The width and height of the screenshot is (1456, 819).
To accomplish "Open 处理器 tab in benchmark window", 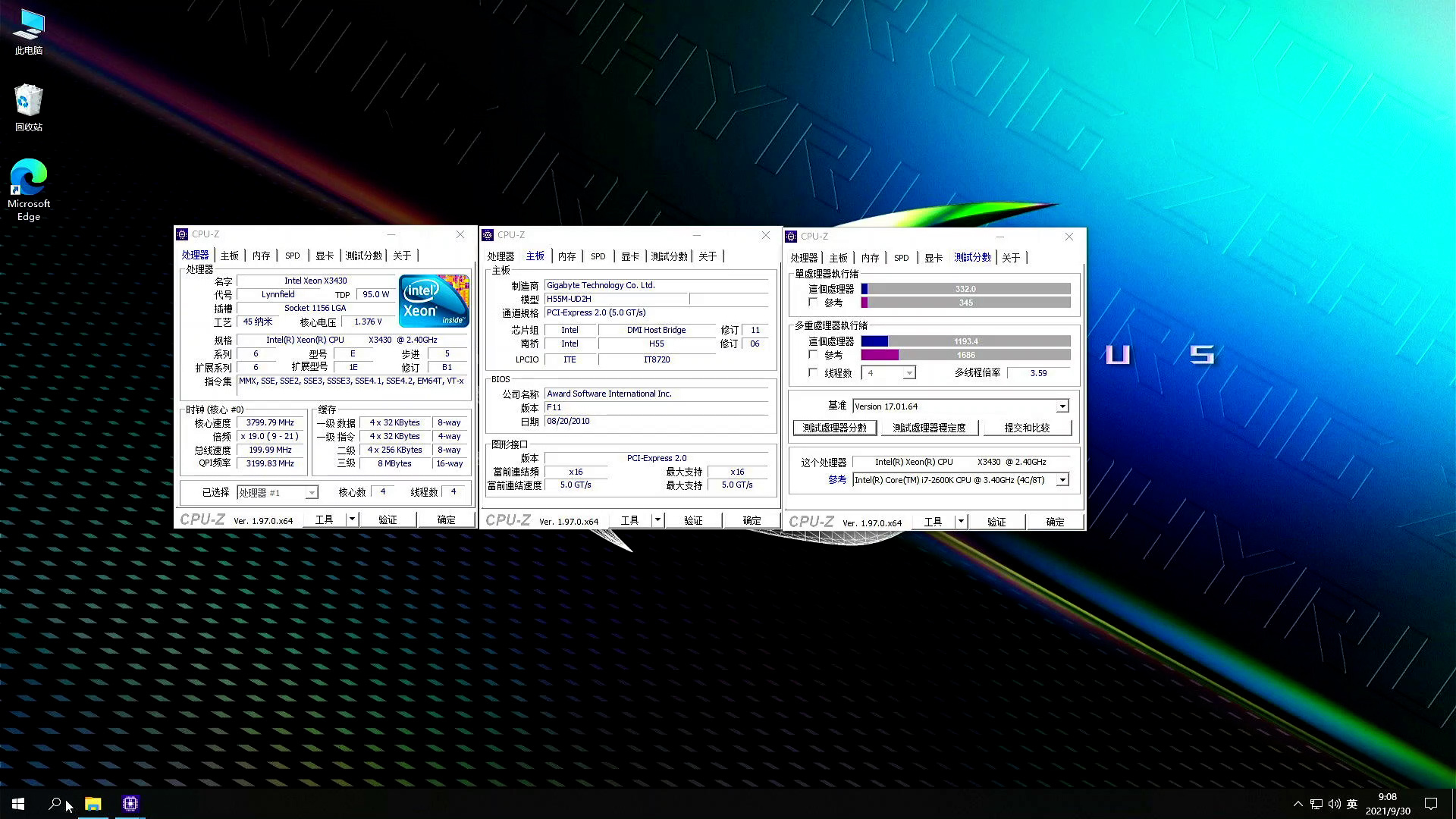I will 804,259.
